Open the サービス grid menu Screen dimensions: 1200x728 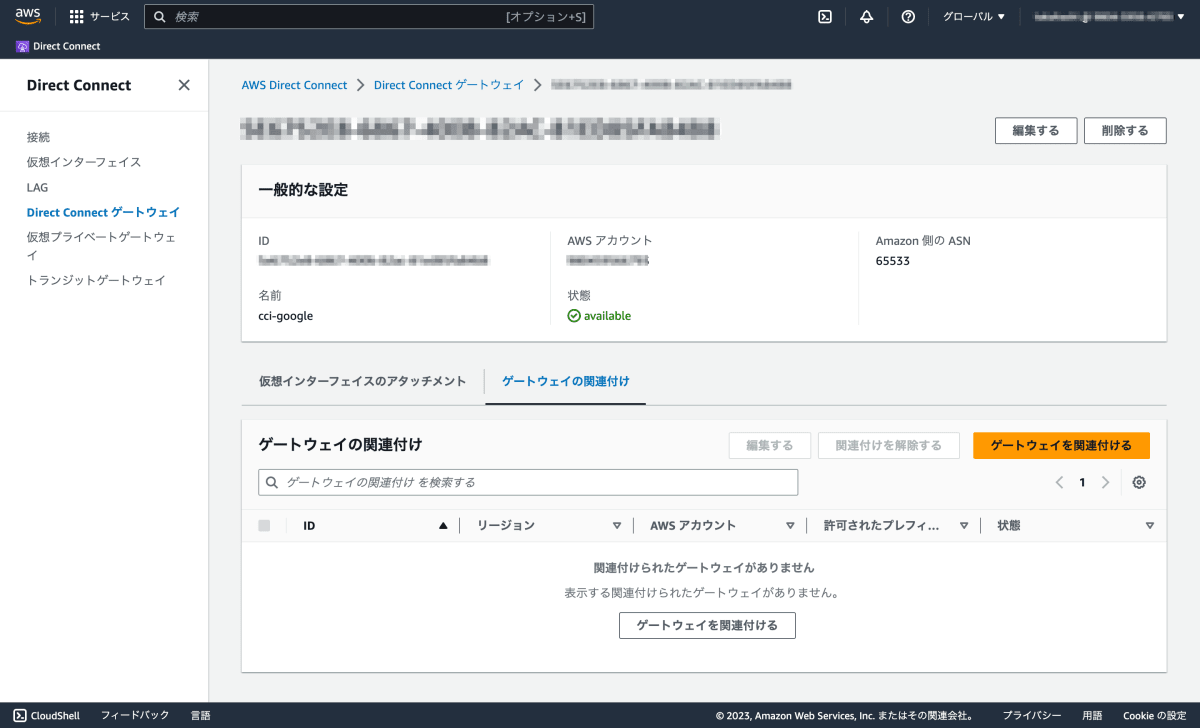point(99,17)
